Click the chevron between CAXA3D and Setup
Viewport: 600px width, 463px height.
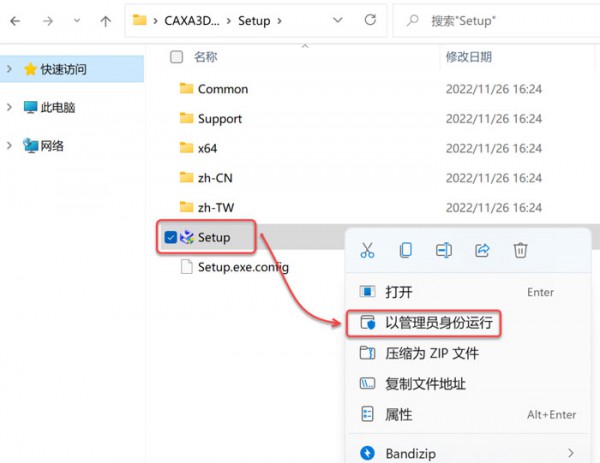pyautogui.click(x=229, y=21)
